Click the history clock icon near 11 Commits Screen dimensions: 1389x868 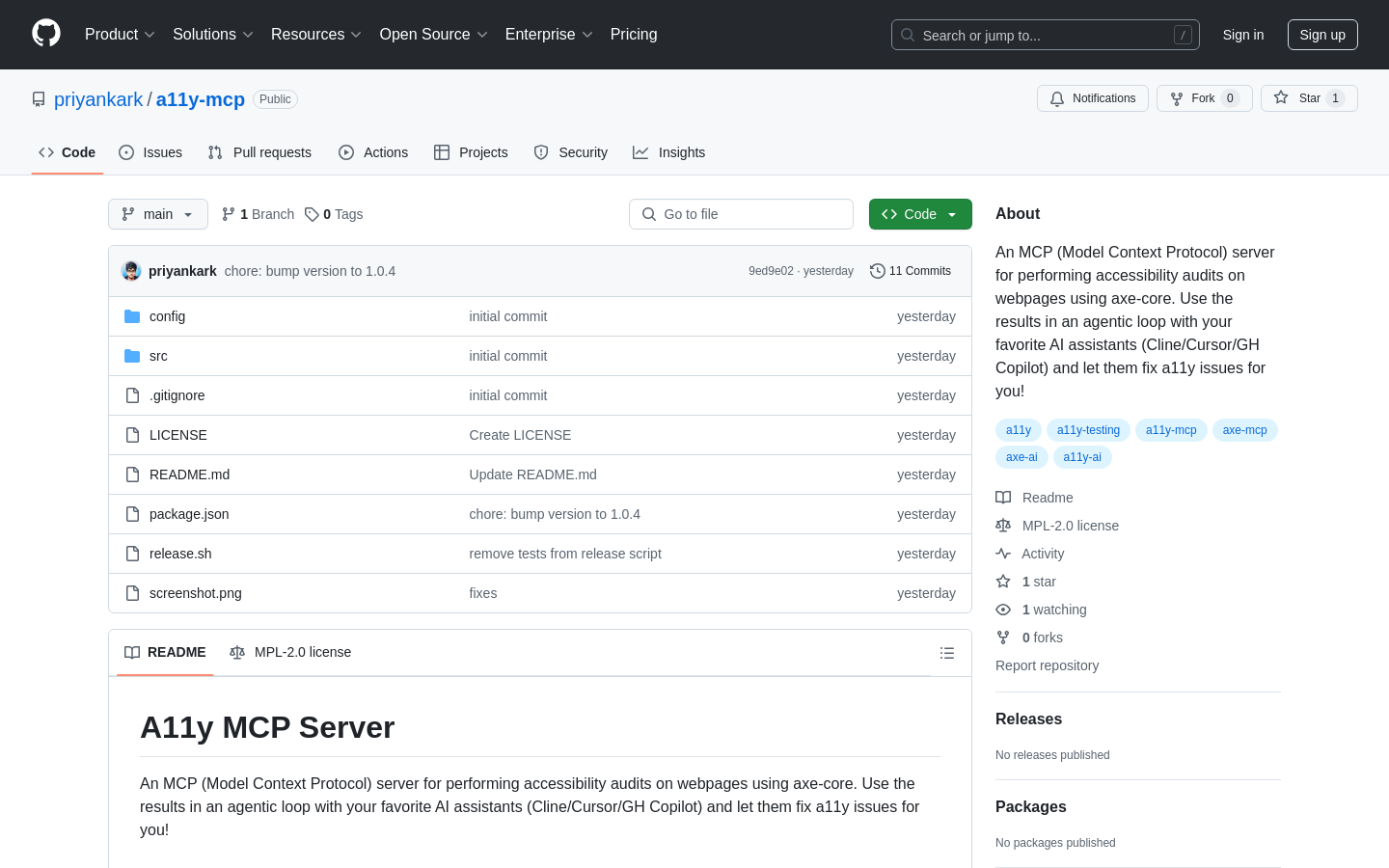(878, 271)
